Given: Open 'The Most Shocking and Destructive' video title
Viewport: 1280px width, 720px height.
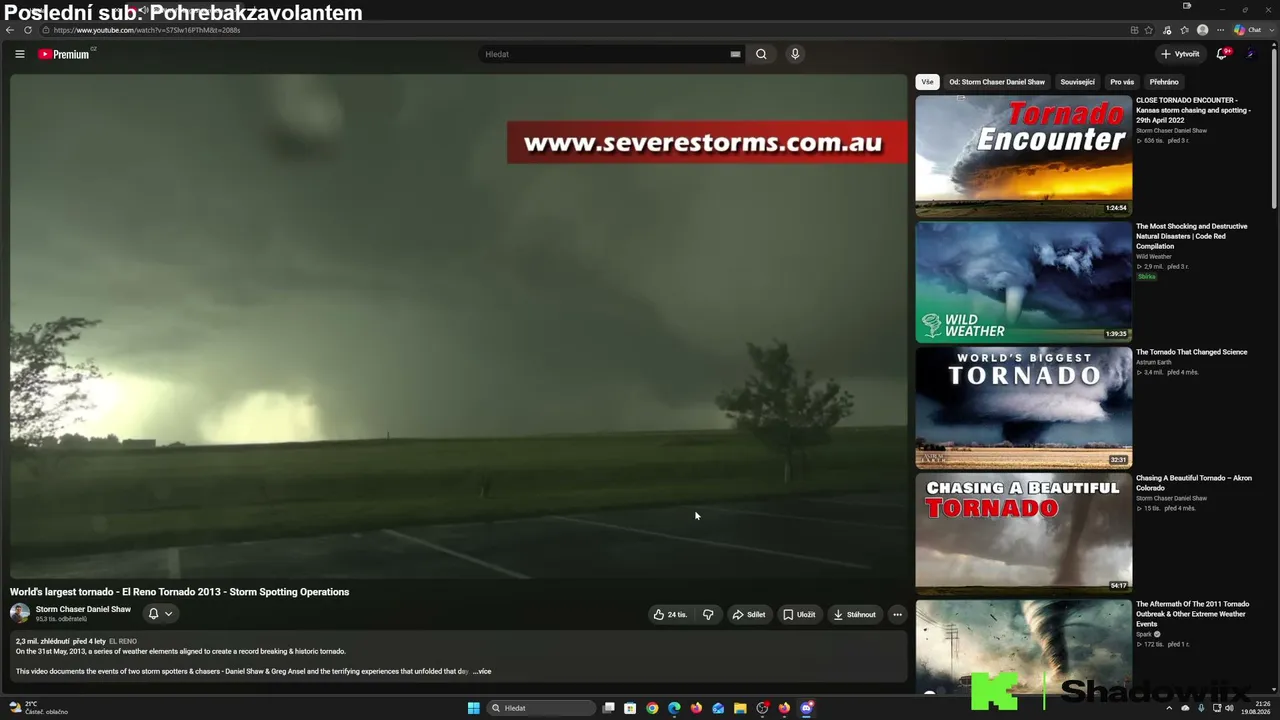Looking at the screenshot, I should [1192, 236].
